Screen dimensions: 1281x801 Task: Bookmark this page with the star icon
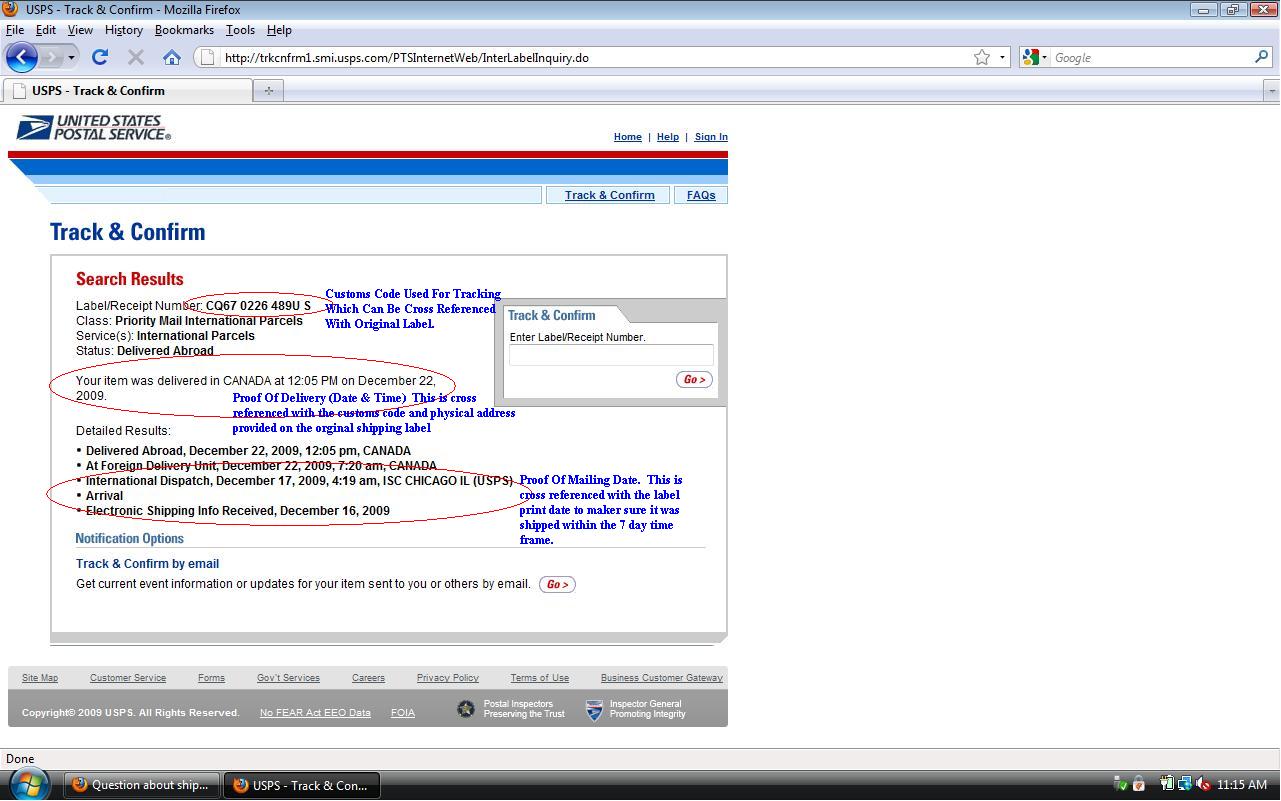pyautogui.click(x=982, y=57)
